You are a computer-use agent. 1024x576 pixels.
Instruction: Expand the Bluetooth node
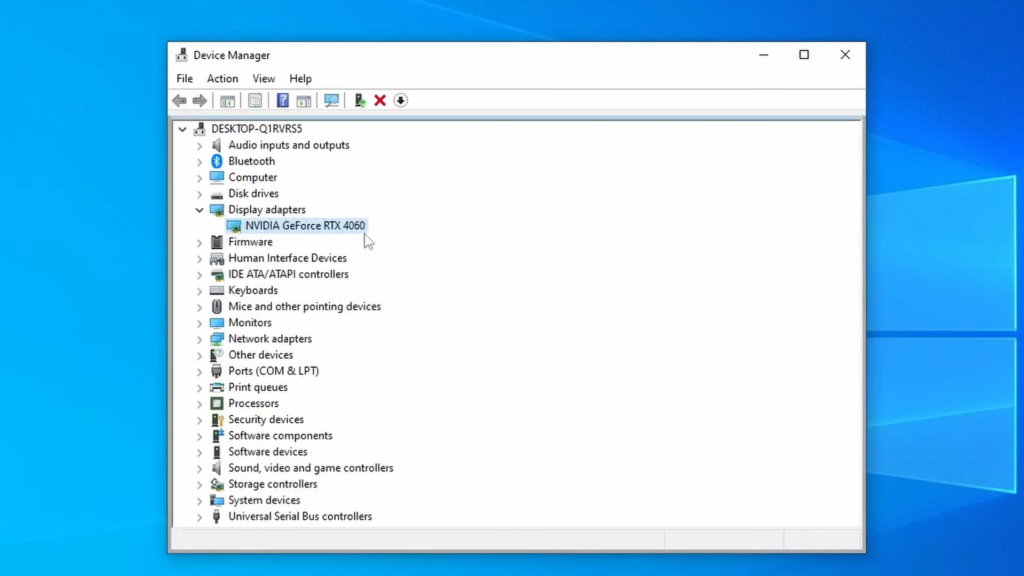point(199,162)
